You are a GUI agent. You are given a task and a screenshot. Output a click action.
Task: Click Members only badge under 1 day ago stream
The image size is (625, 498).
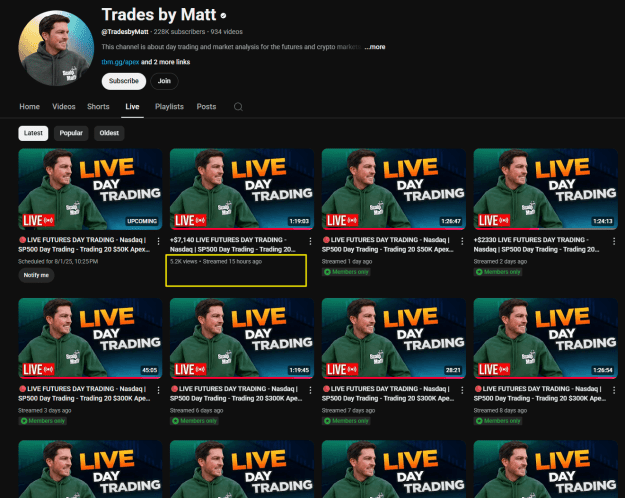click(x=346, y=272)
